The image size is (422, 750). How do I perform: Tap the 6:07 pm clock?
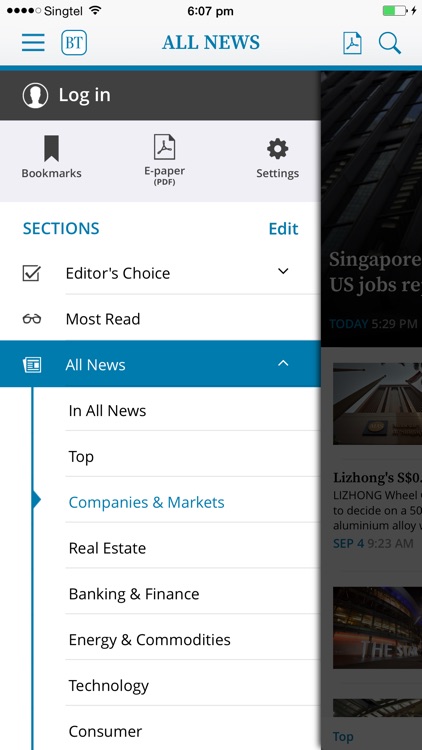click(x=211, y=11)
